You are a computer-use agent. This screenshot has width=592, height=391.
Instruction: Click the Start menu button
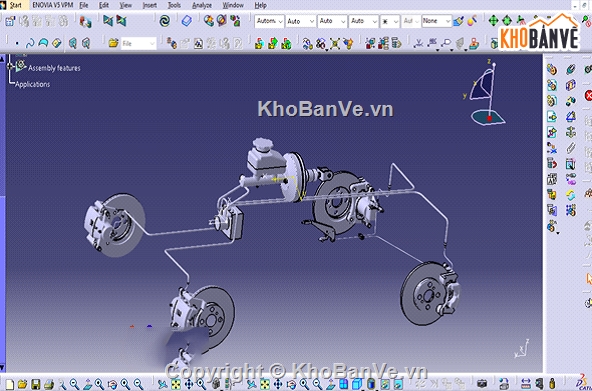(15, 5)
